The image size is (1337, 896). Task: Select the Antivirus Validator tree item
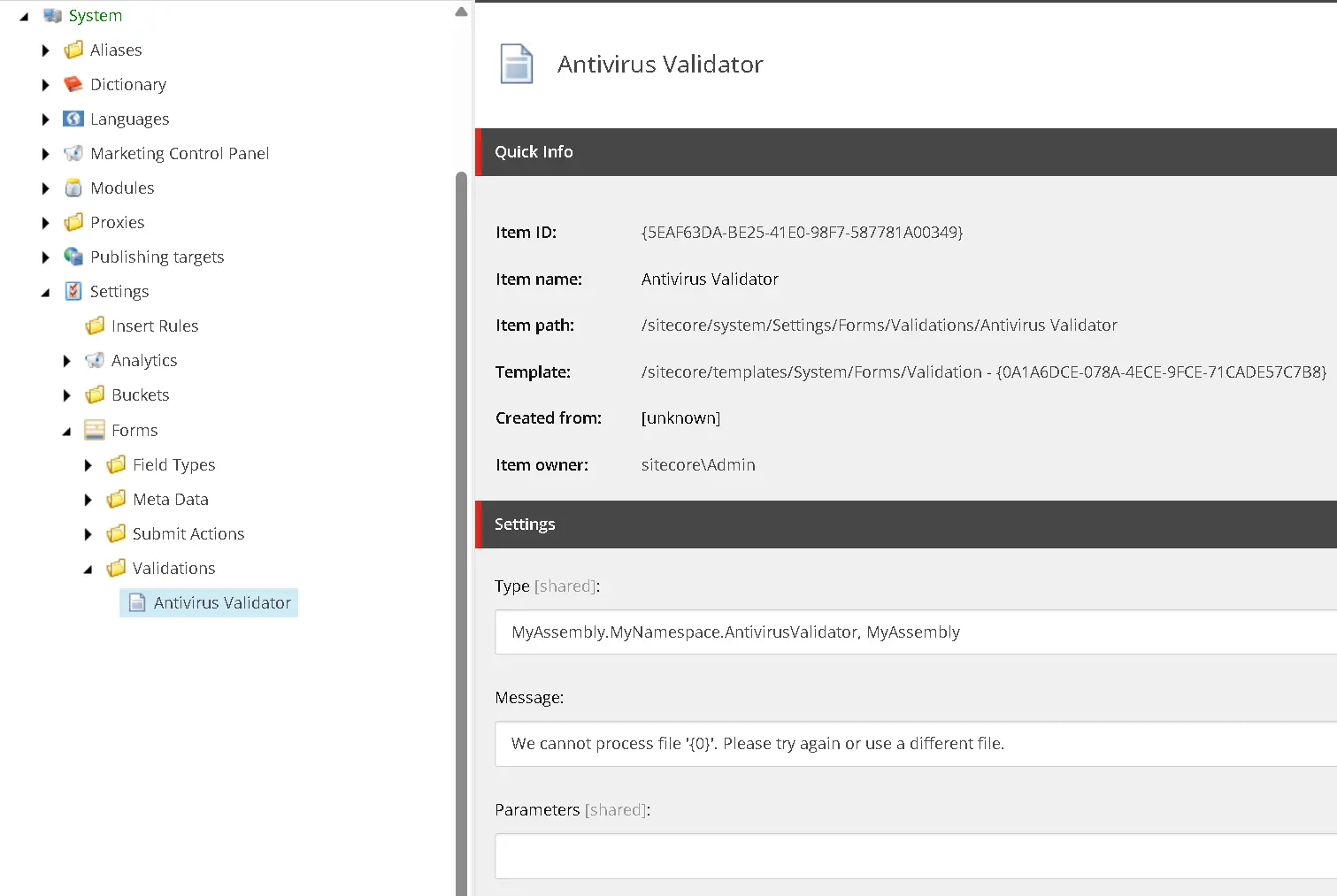point(209,603)
